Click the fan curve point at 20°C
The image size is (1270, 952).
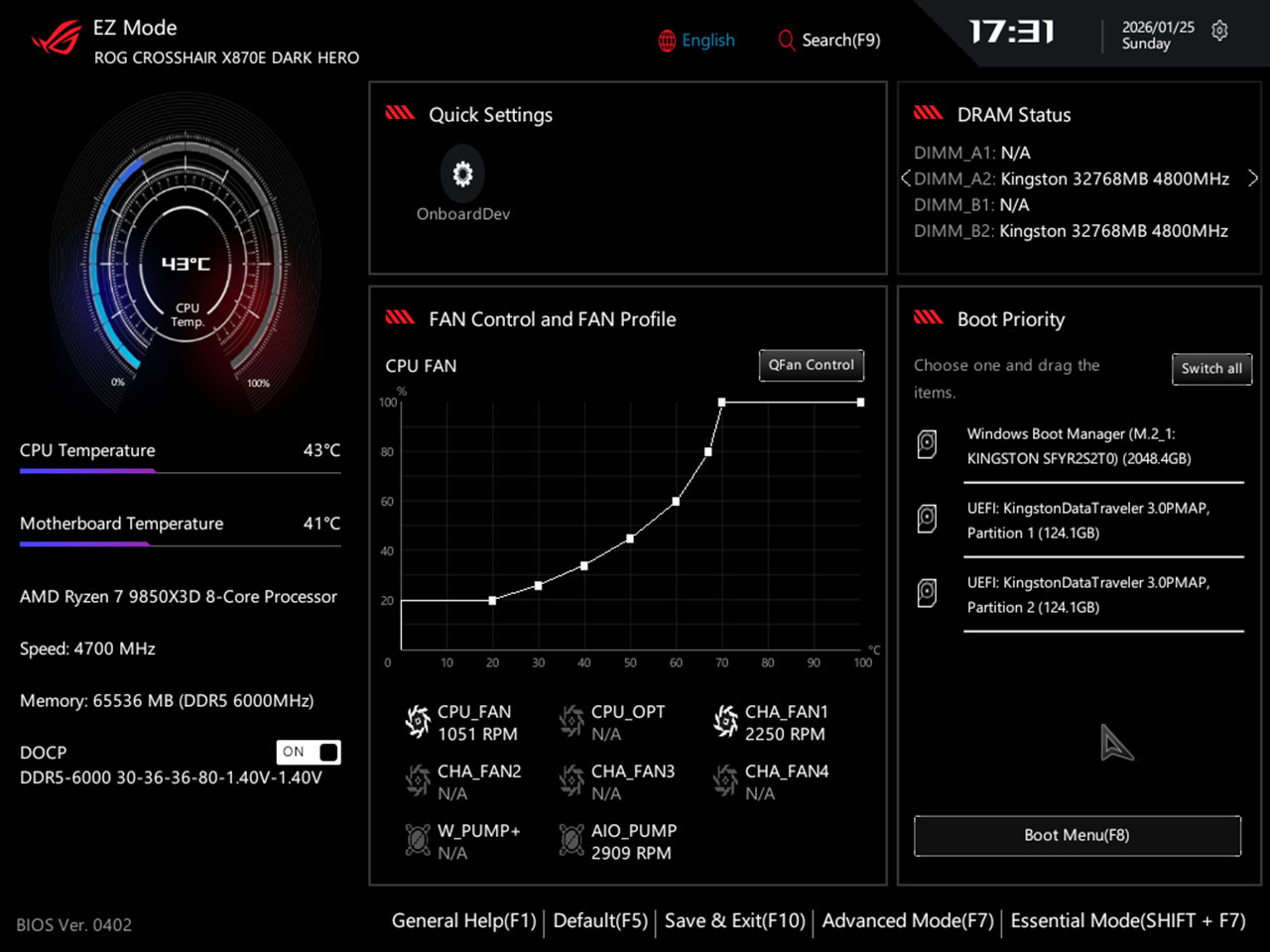coord(492,601)
